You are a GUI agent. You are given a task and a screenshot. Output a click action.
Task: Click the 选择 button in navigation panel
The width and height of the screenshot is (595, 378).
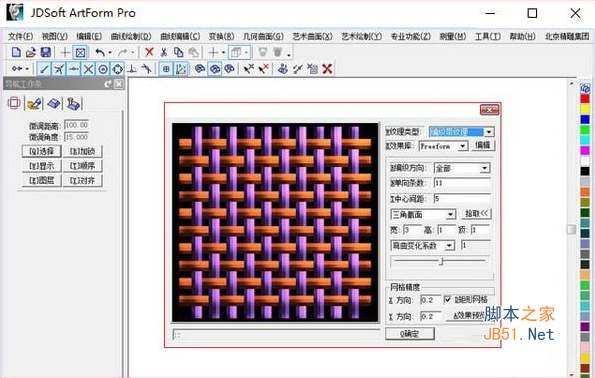[42, 151]
